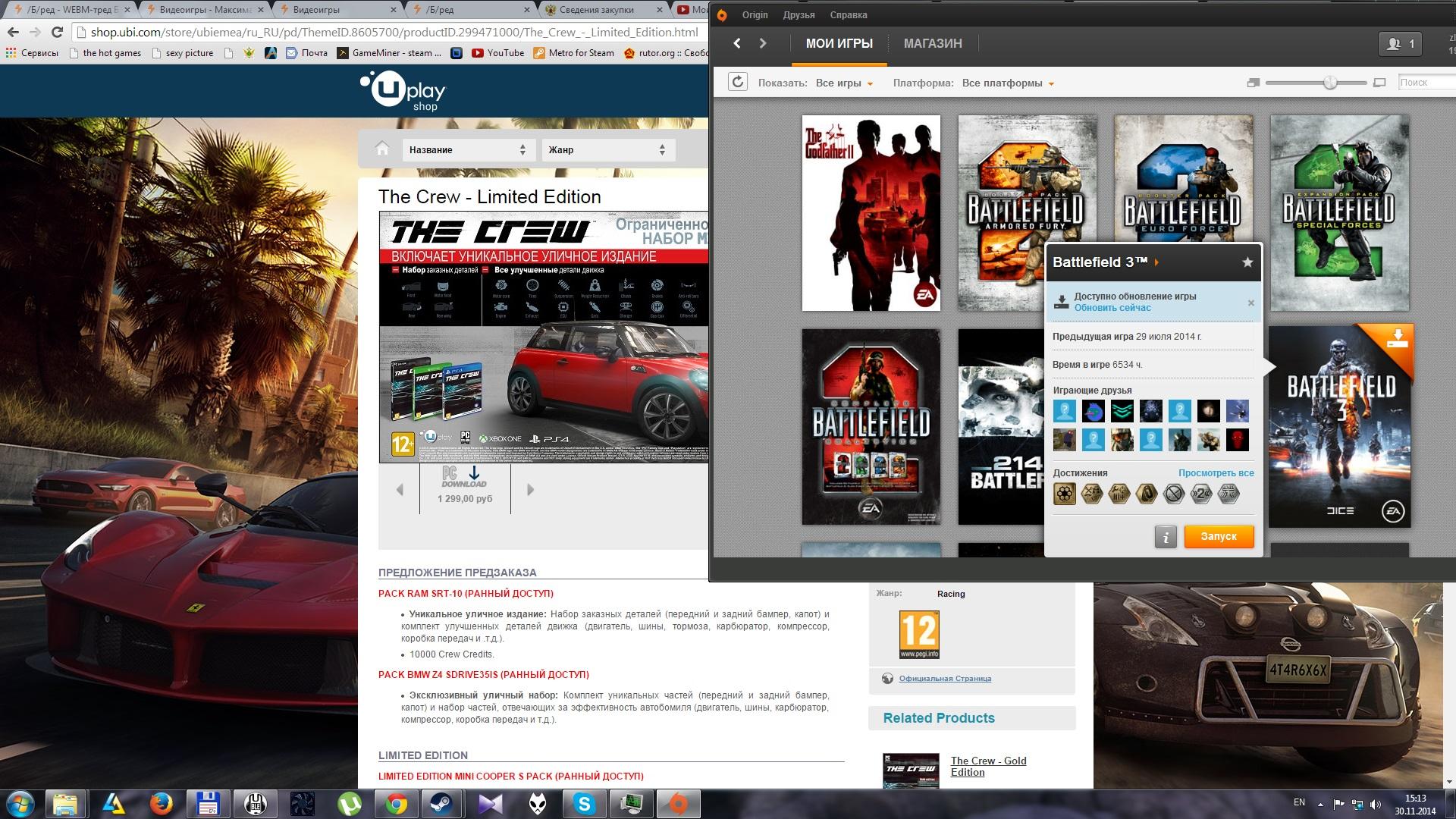Select Battlefield 2 Armored Fury cover
Image resolution: width=1456 pixels, height=819 pixels.
tap(1028, 213)
